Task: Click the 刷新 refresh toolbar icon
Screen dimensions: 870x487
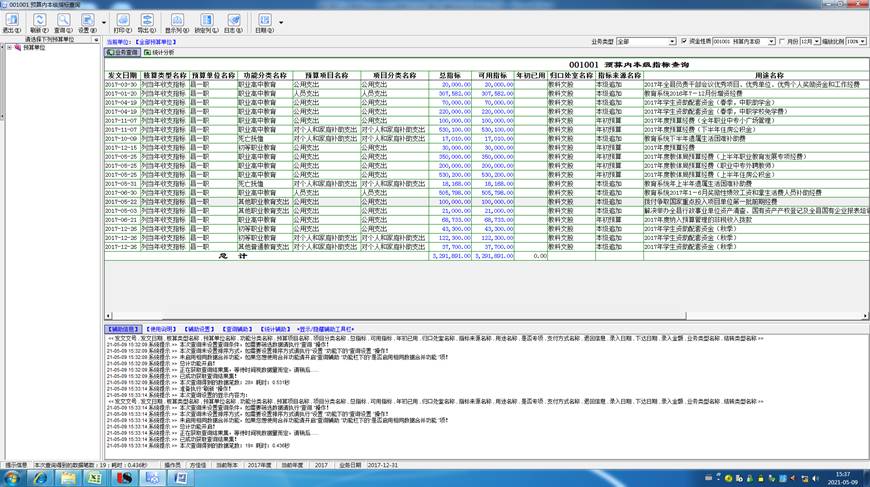Action: (x=39, y=23)
